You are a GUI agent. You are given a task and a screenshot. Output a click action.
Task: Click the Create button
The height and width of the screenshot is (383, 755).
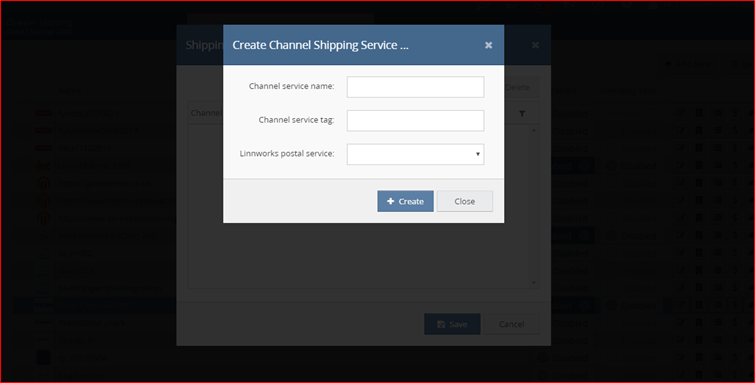point(405,201)
